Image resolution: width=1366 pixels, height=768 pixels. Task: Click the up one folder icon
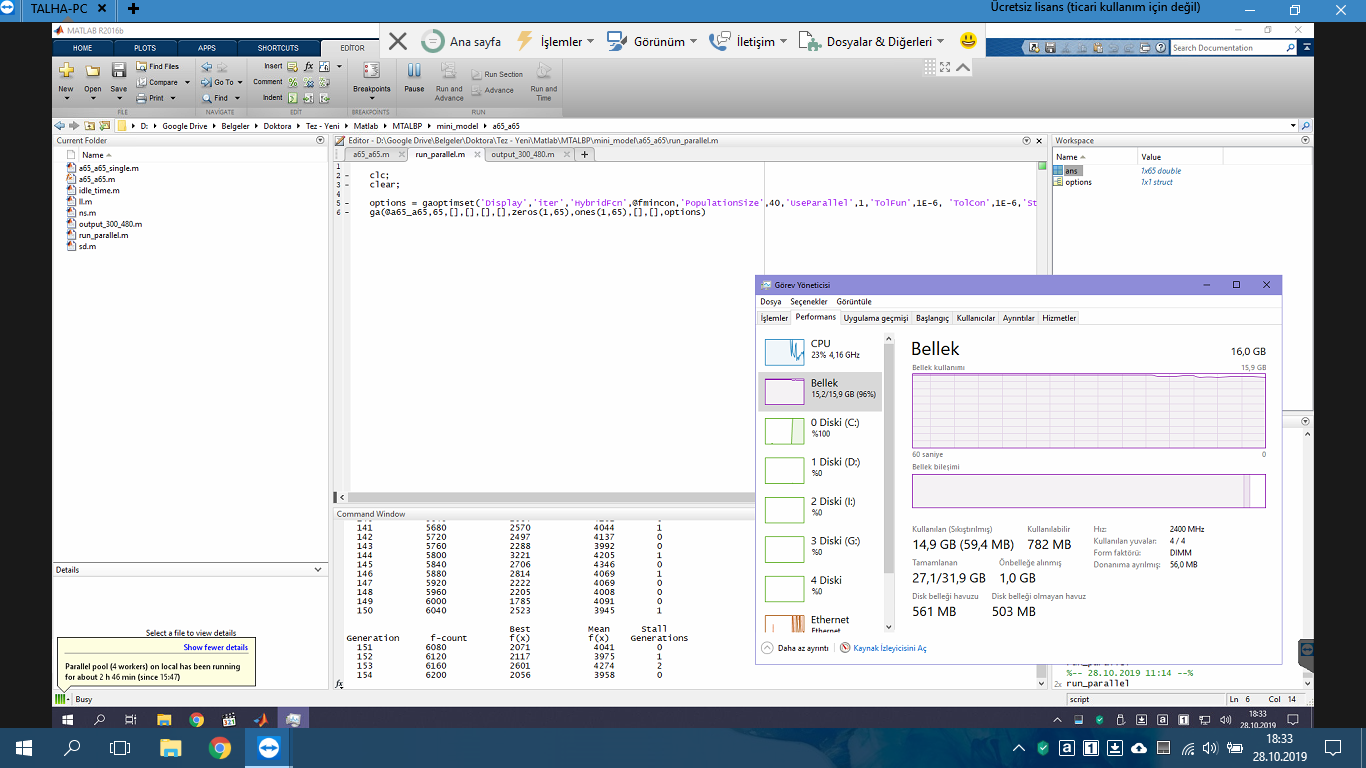(x=90, y=126)
